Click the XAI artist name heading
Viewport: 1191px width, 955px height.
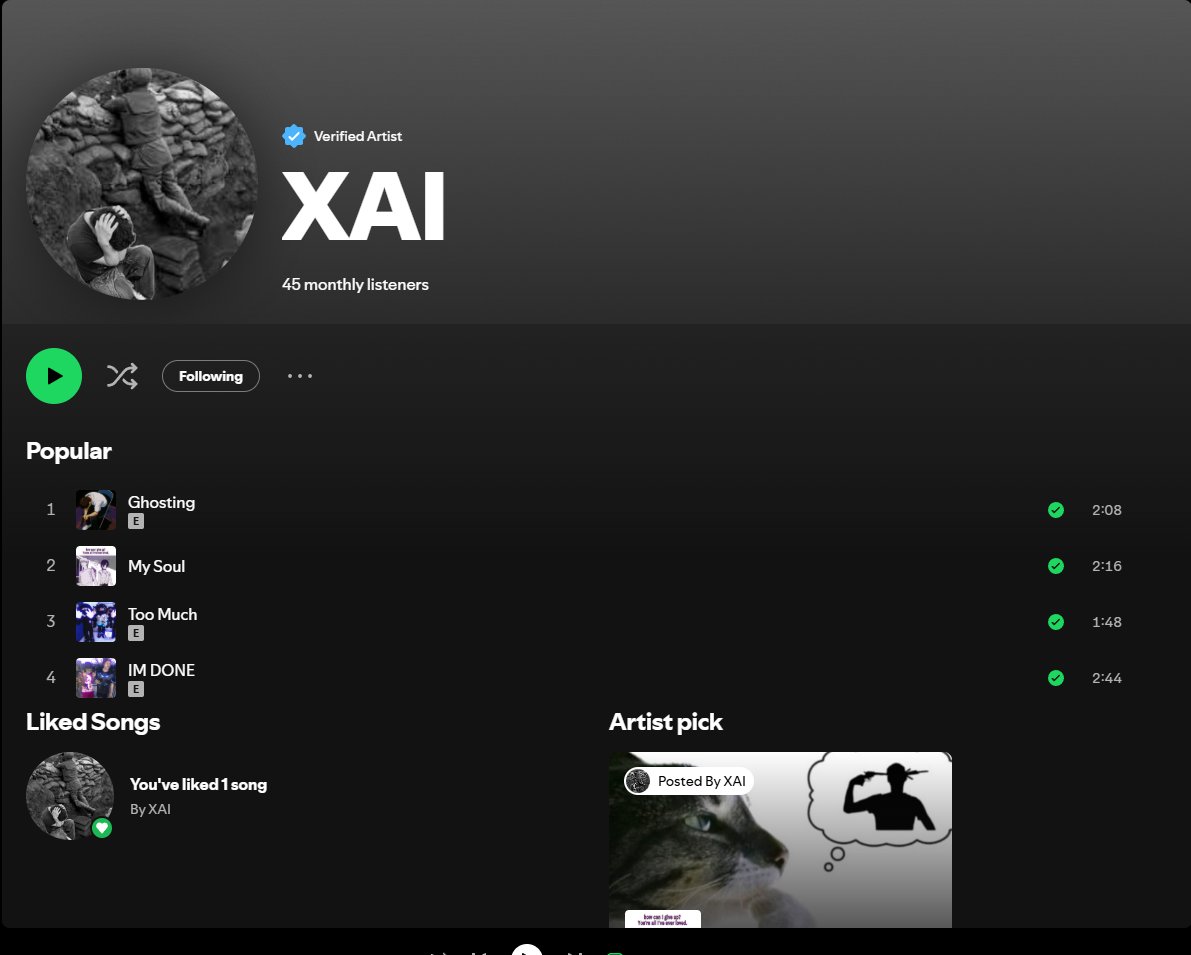[363, 206]
